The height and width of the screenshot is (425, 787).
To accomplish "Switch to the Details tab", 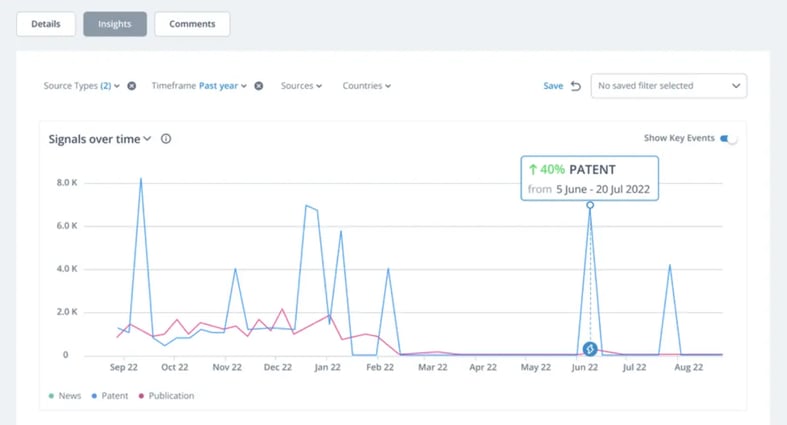I will tap(46, 24).
